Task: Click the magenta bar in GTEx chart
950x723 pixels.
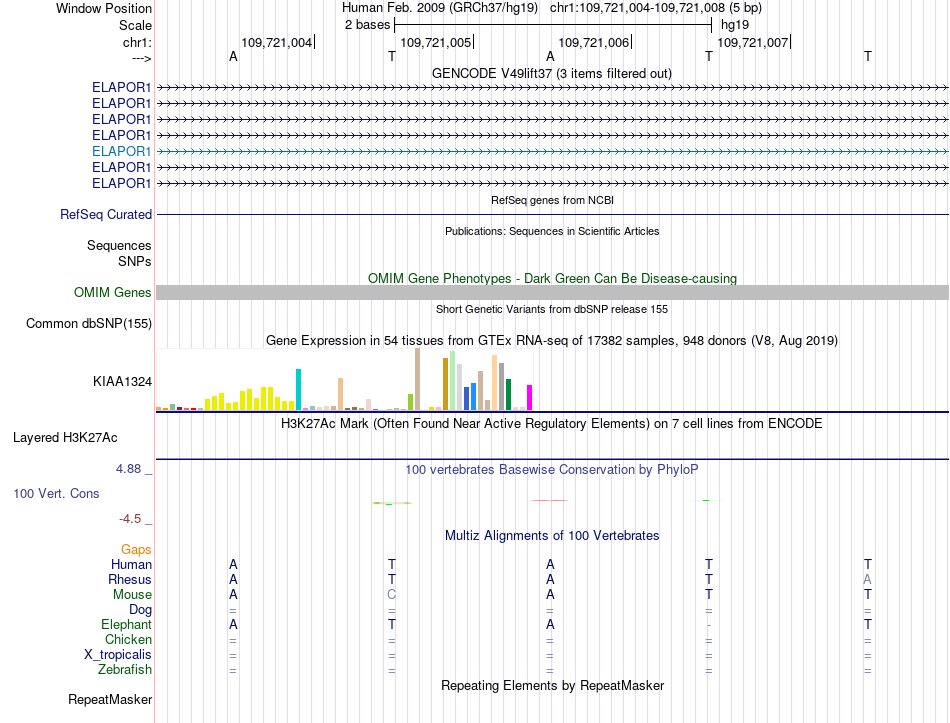Action: pyautogui.click(x=529, y=398)
